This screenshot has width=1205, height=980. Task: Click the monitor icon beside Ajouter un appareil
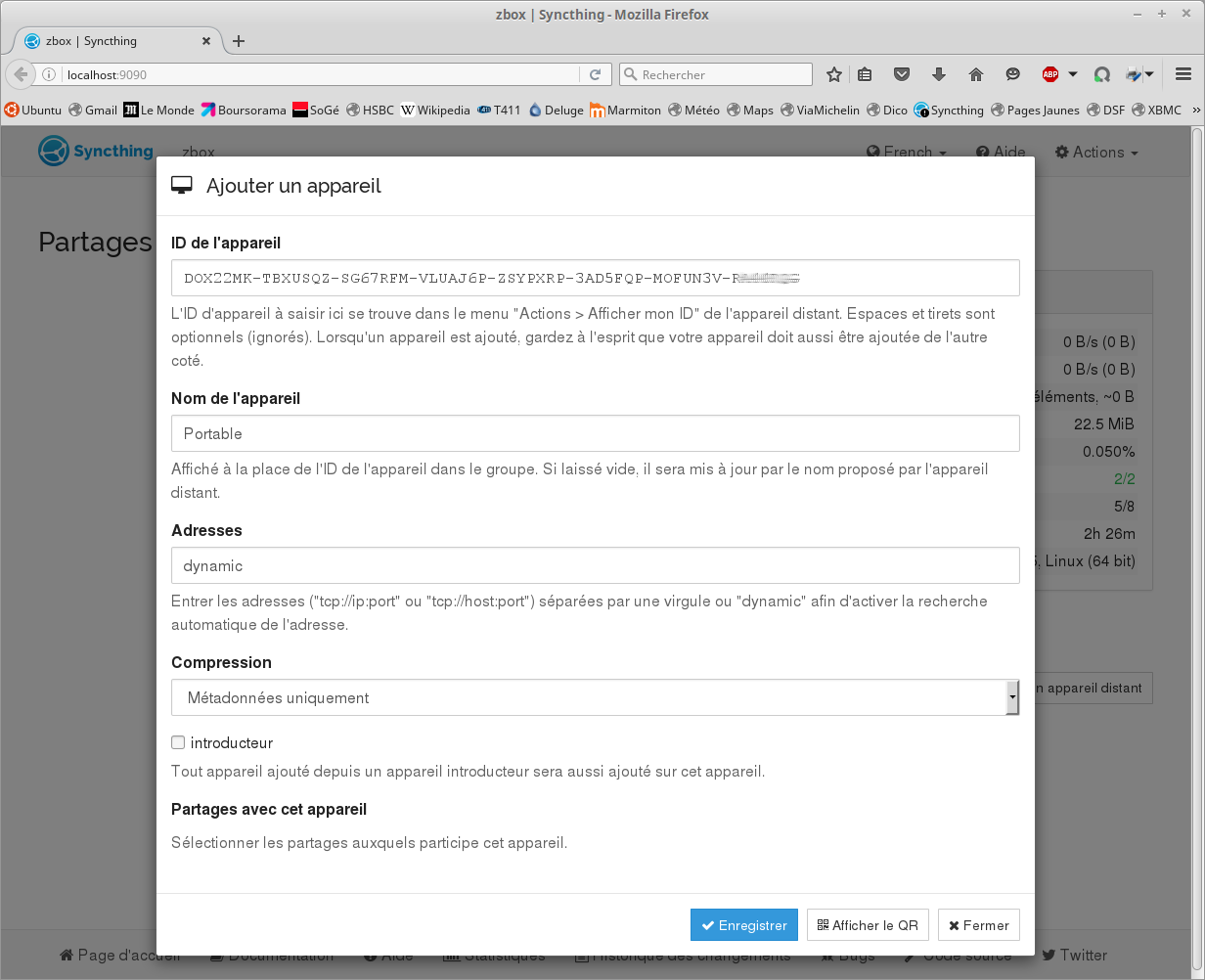pos(181,186)
